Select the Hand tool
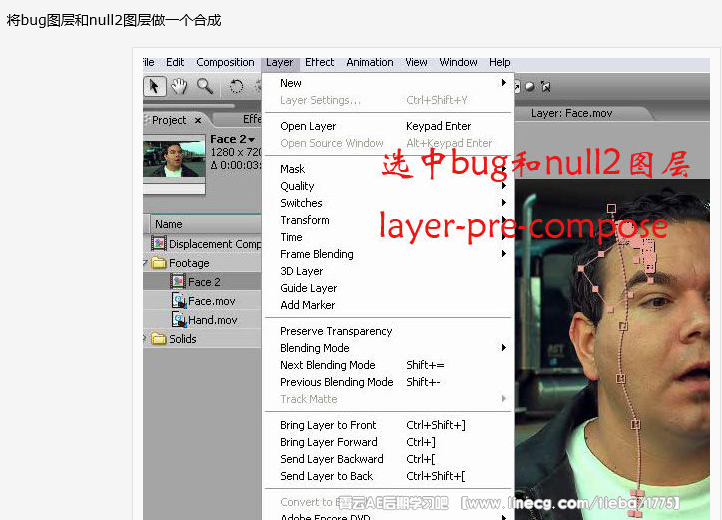Image resolution: width=722 pixels, height=520 pixels. [179, 87]
